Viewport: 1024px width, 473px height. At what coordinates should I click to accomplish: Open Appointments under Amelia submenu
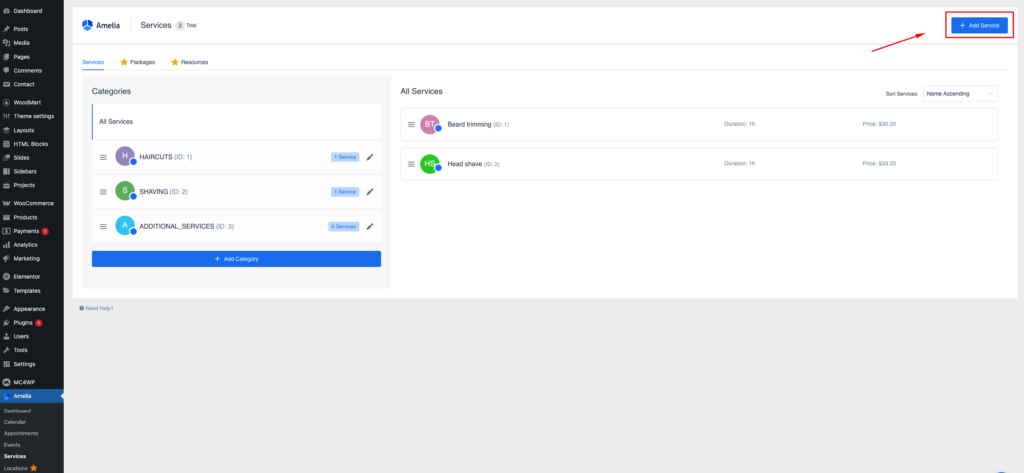(21, 433)
